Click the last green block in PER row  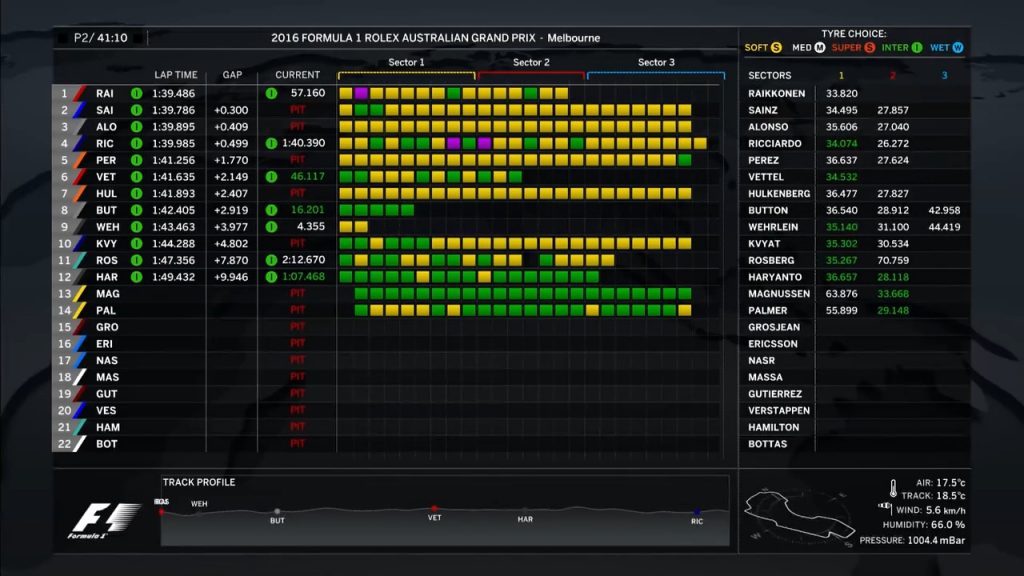point(685,160)
